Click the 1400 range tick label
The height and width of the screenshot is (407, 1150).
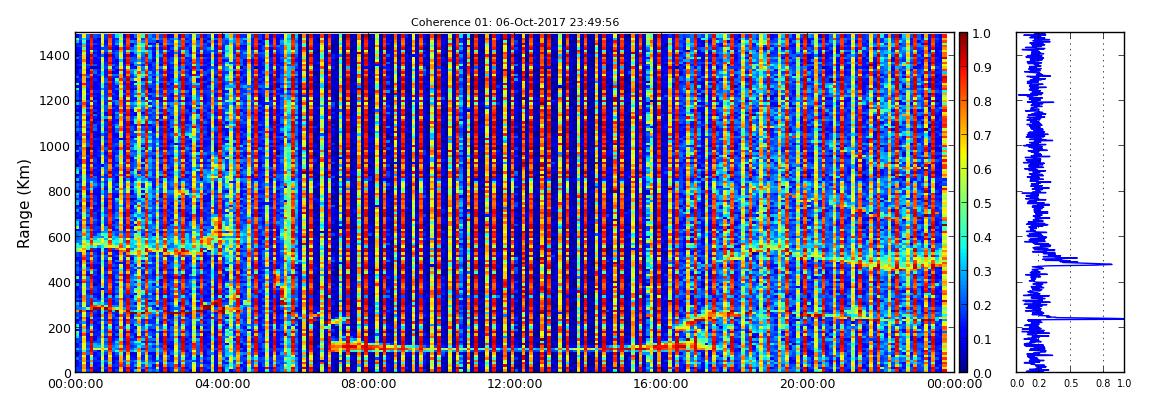[56, 56]
